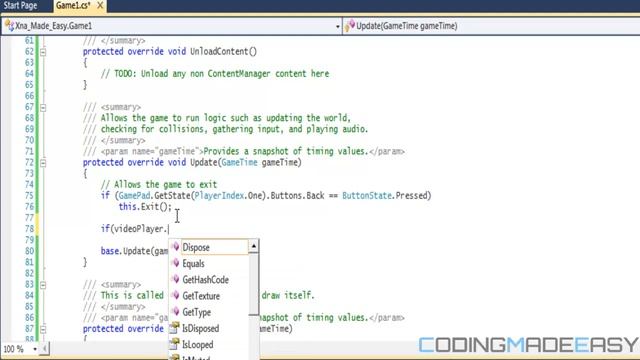The image size is (640, 360).
Task: Click the UnloadContent method name
Action: [219, 52]
